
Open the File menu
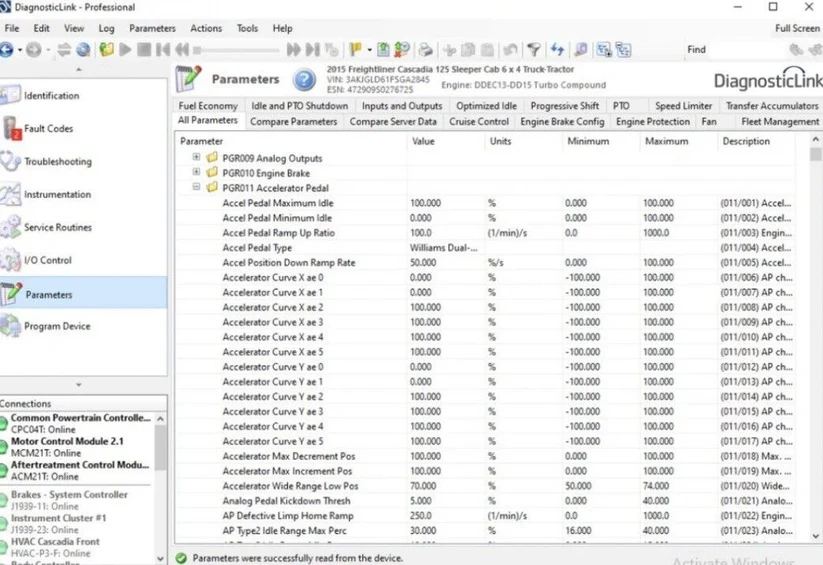coord(12,28)
